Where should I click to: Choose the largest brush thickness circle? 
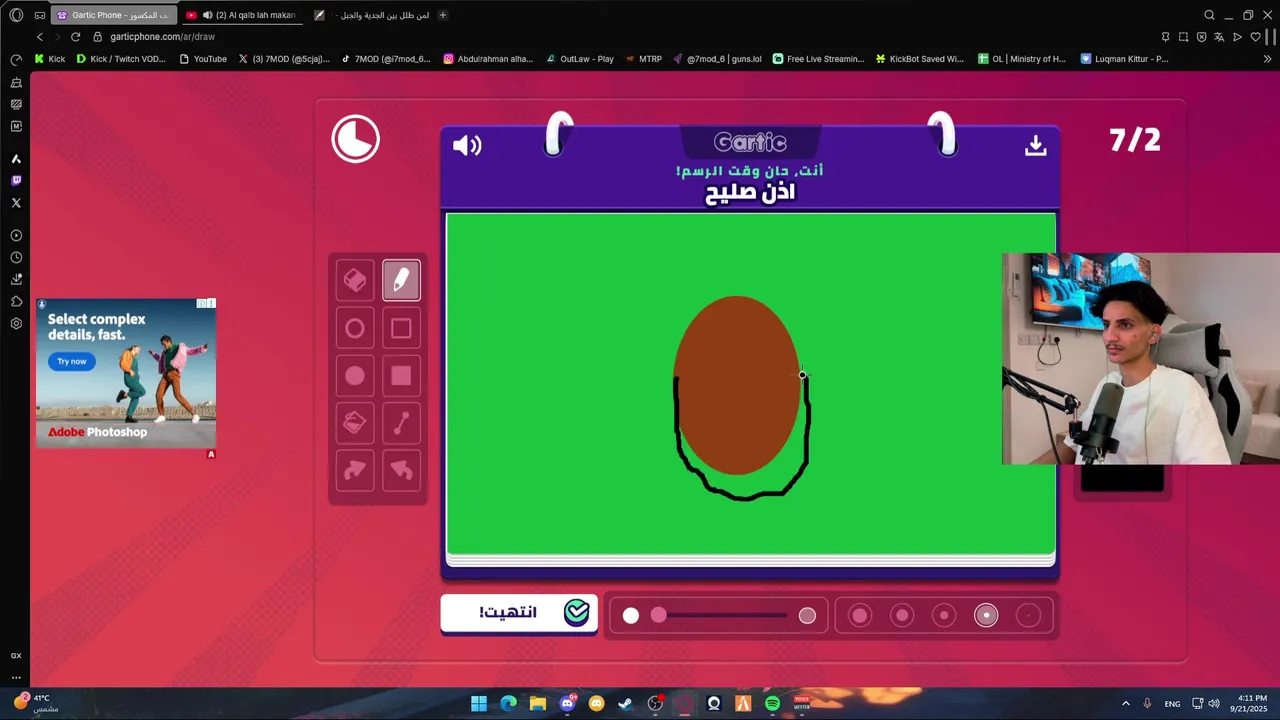pyautogui.click(x=860, y=616)
